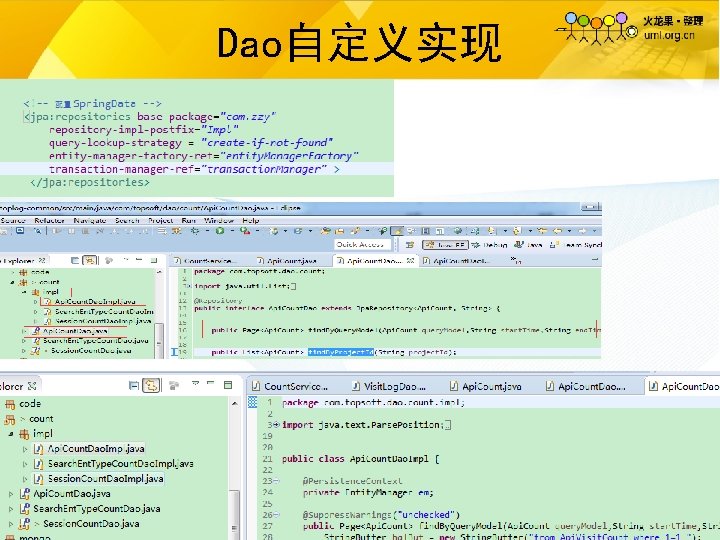Click Run External Tools icon in upper toolbar
This screenshot has width=720, height=540.
tap(244, 231)
